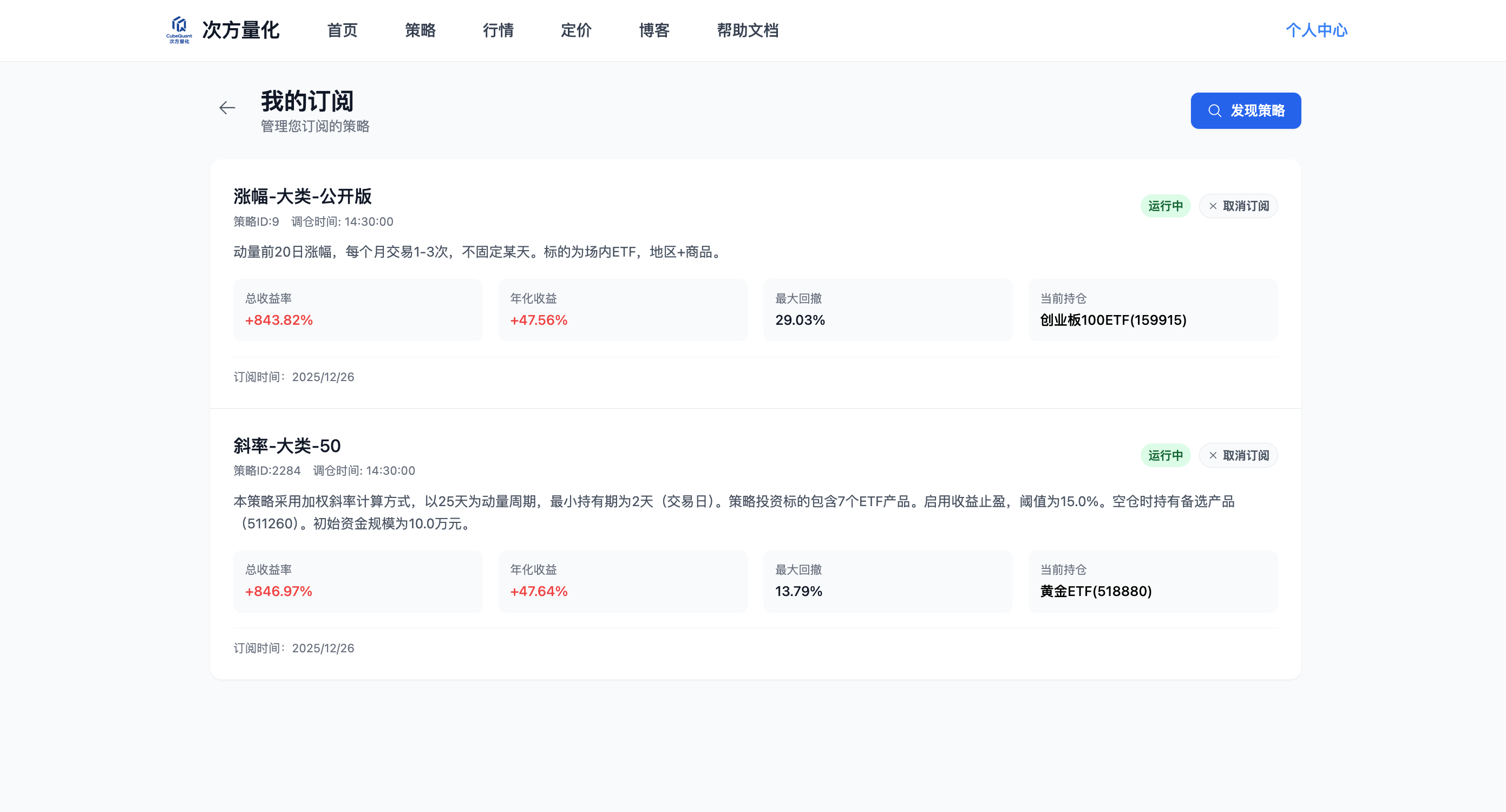Click the X icon on second 取消订阅 button
Image resolution: width=1506 pixels, height=812 pixels.
click(1212, 455)
